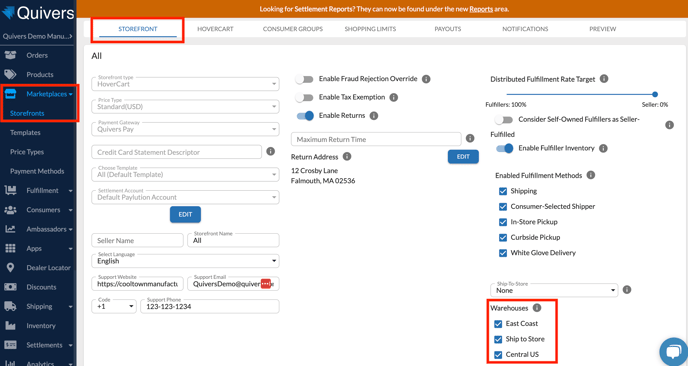Switch to the Preview tab

(x=602, y=29)
